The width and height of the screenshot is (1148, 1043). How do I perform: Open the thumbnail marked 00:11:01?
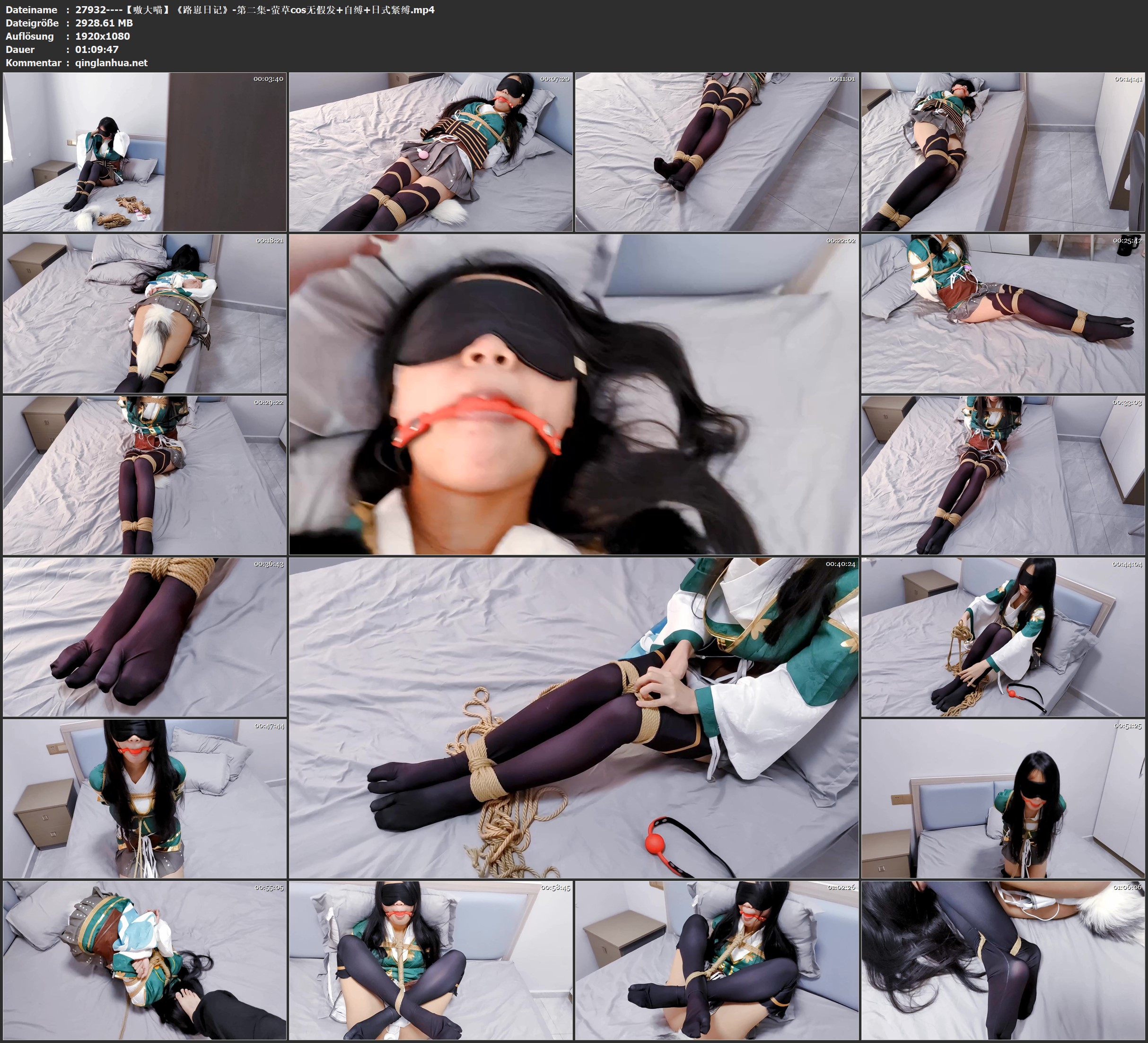click(x=717, y=151)
